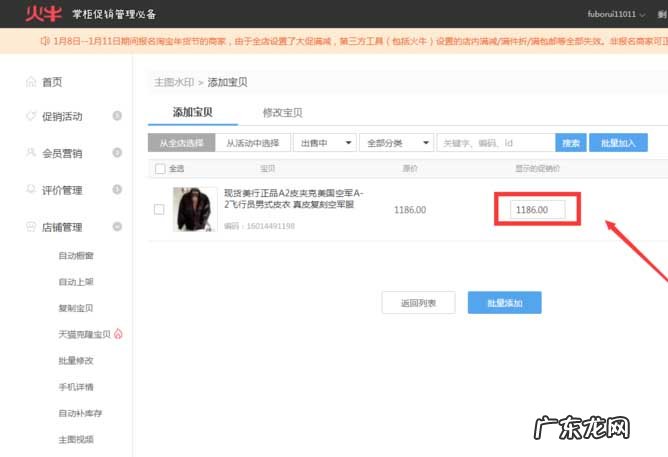Image resolution: width=668 pixels, height=457 pixels.
Task: Tick the leather jacket item checkbox
Action: [x=159, y=210]
